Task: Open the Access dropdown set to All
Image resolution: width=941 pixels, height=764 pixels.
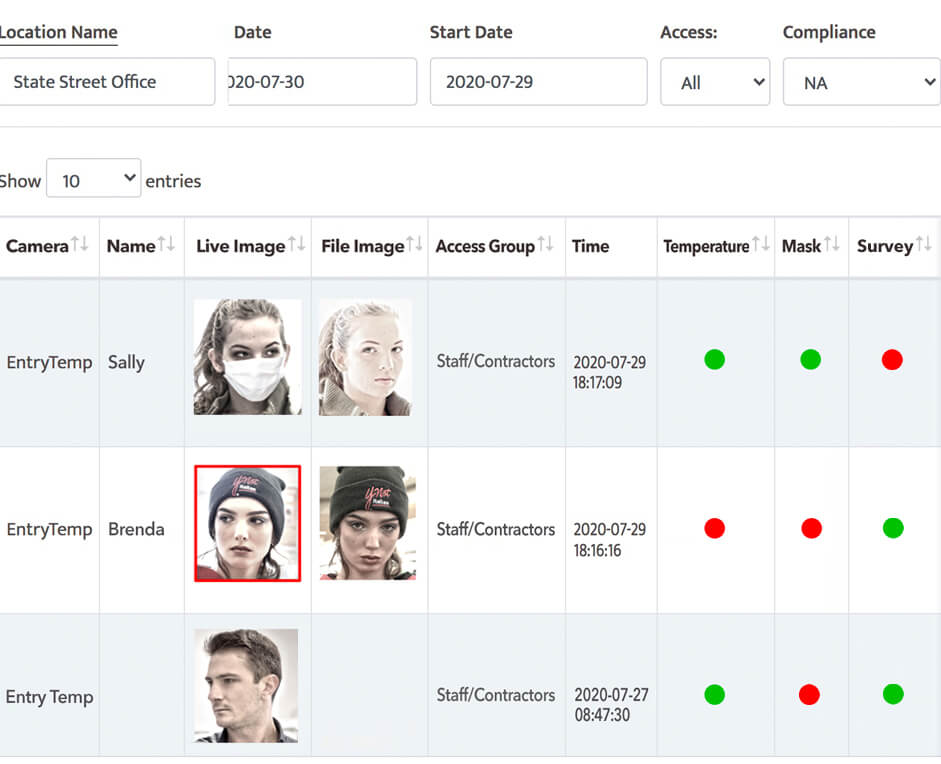Action: [x=714, y=82]
